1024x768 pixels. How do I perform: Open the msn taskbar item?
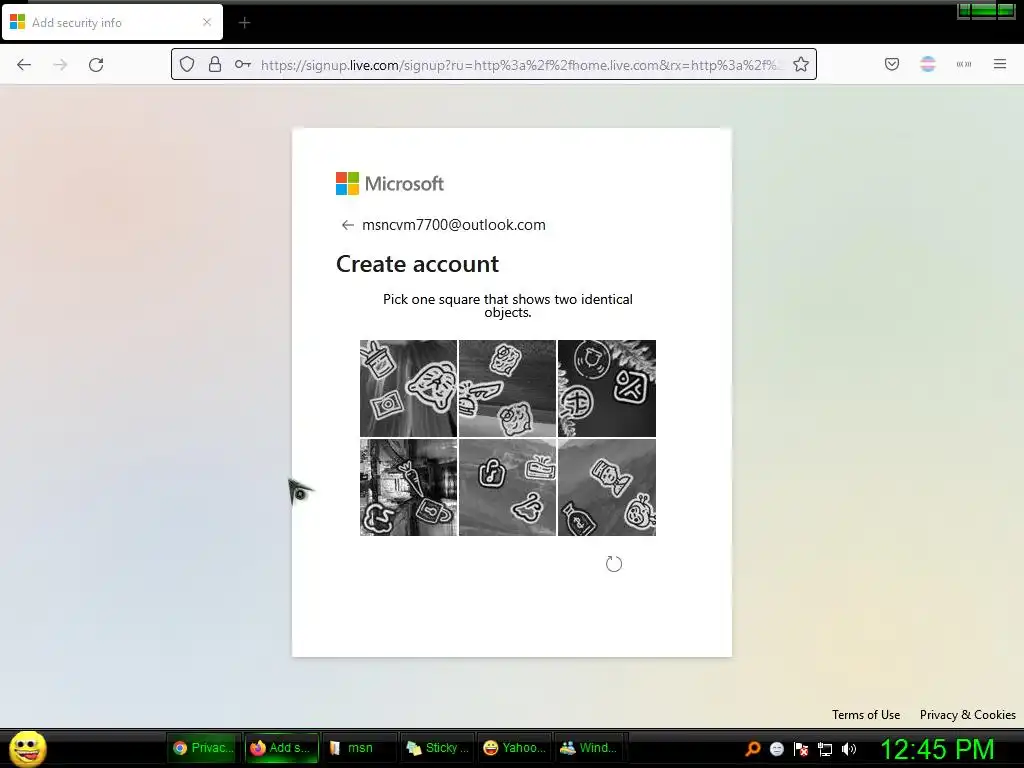(x=359, y=748)
